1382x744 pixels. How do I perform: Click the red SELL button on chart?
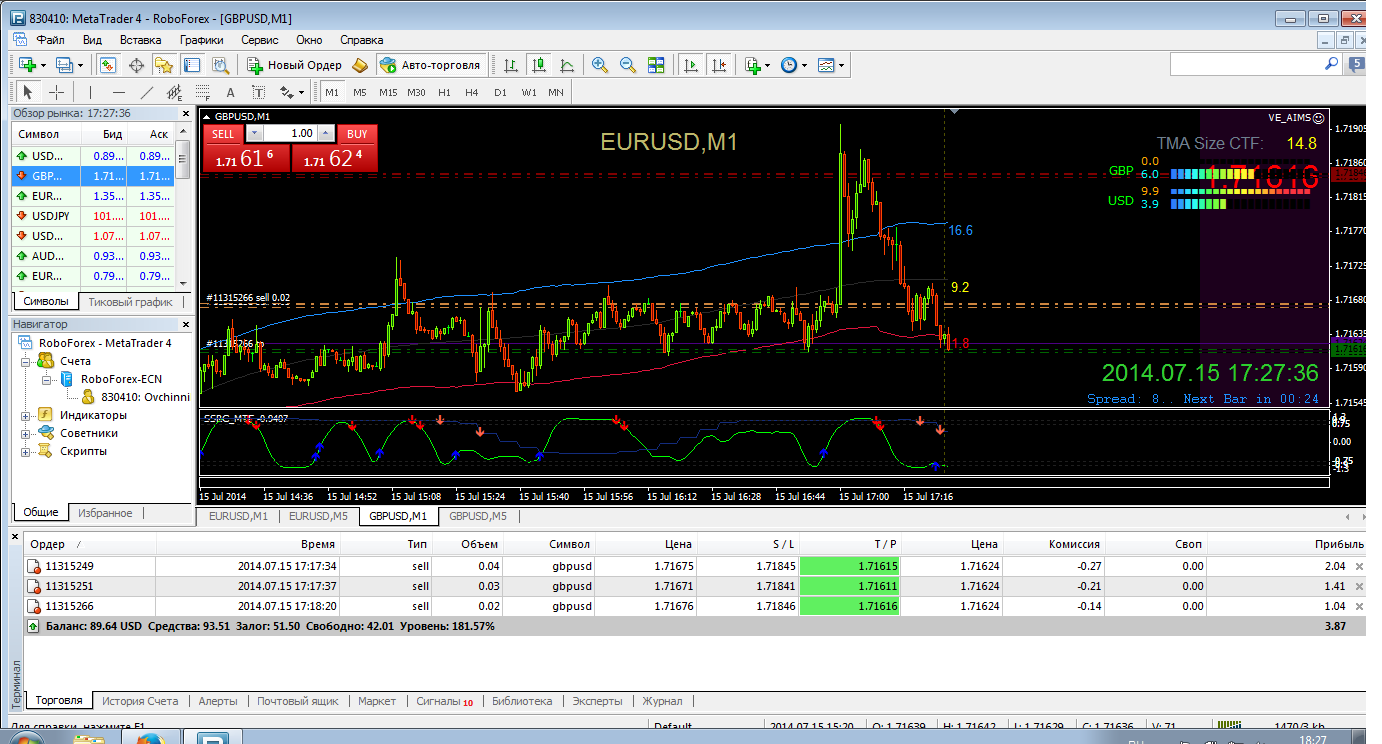223,133
